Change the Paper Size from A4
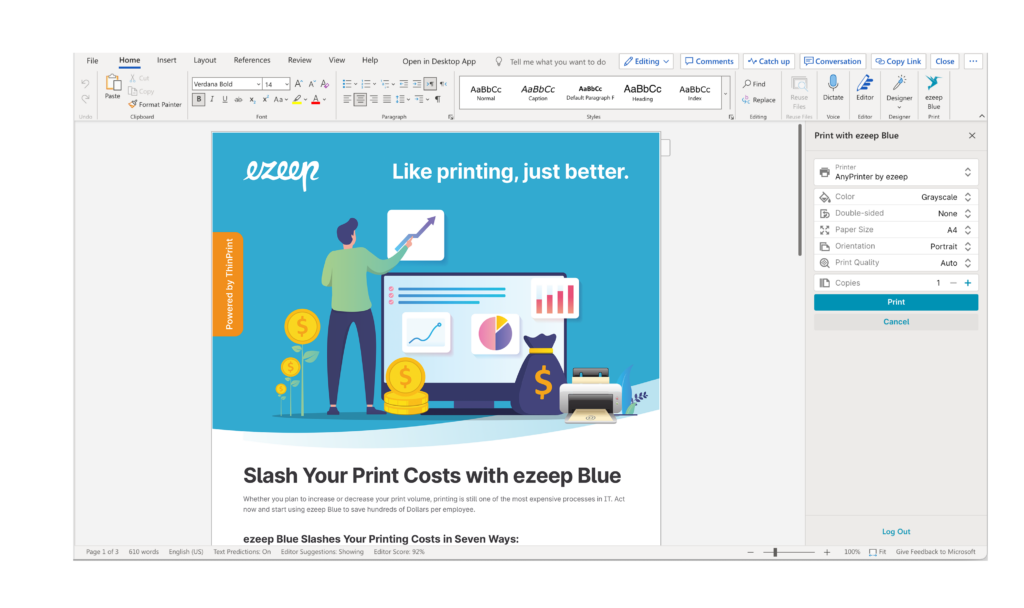 (895, 230)
